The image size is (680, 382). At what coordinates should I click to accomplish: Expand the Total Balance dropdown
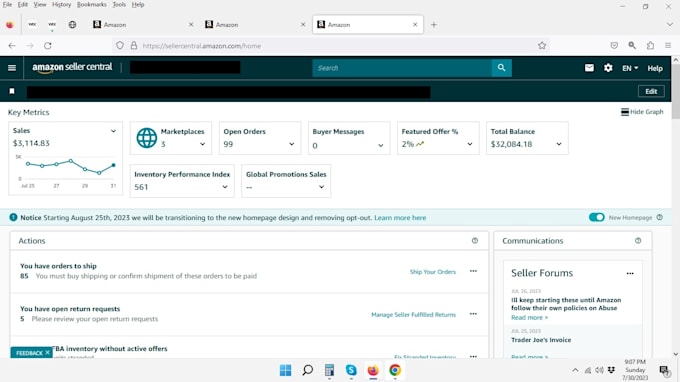point(559,144)
